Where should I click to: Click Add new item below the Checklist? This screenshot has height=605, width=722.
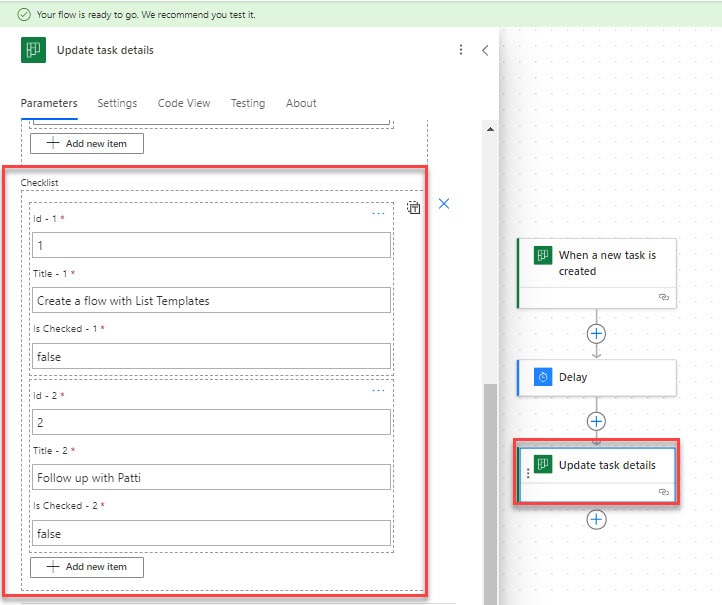pos(87,567)
